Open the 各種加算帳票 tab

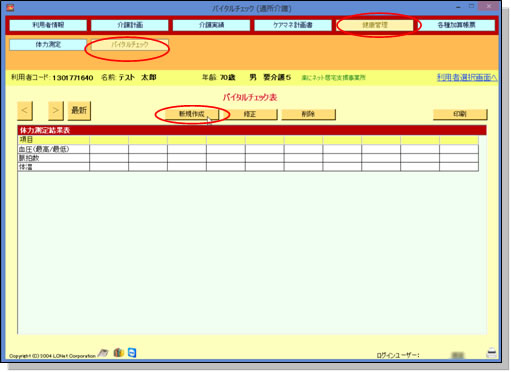[456, 25]
